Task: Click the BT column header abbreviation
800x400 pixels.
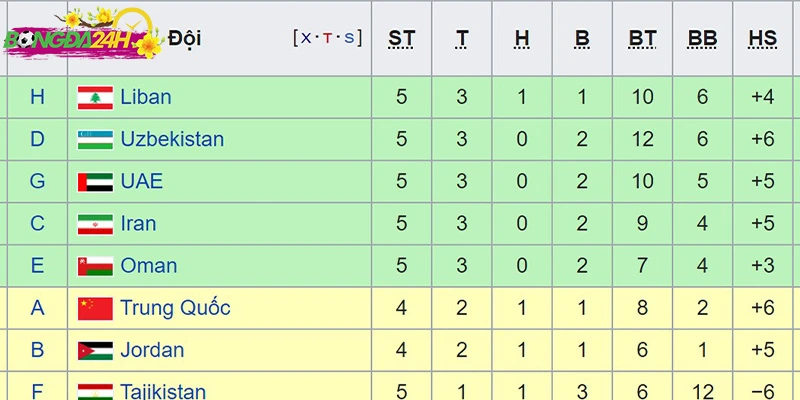Action: click(x=642, y=39)
